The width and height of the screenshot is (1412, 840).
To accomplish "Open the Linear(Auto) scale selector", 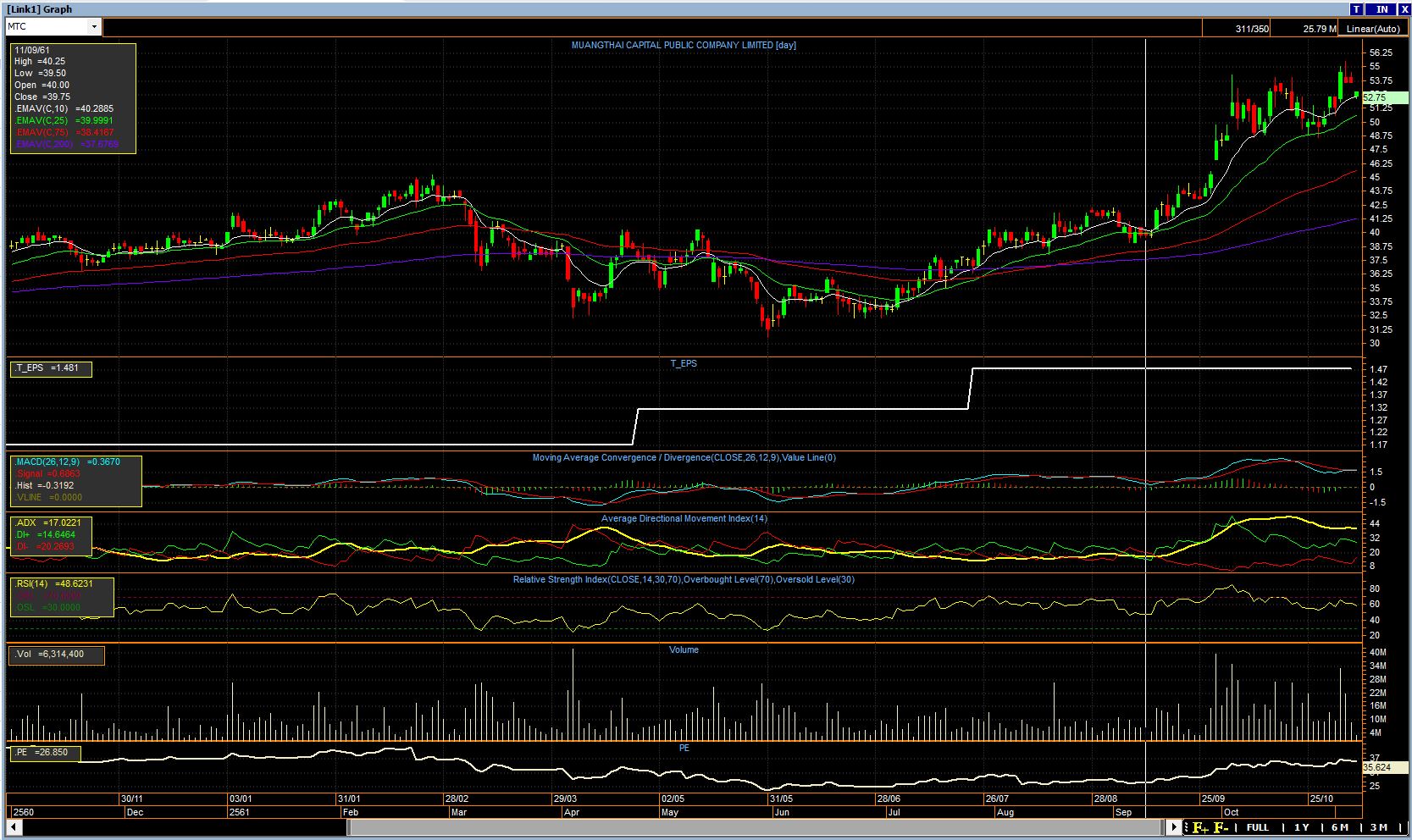I will 1373,29.
